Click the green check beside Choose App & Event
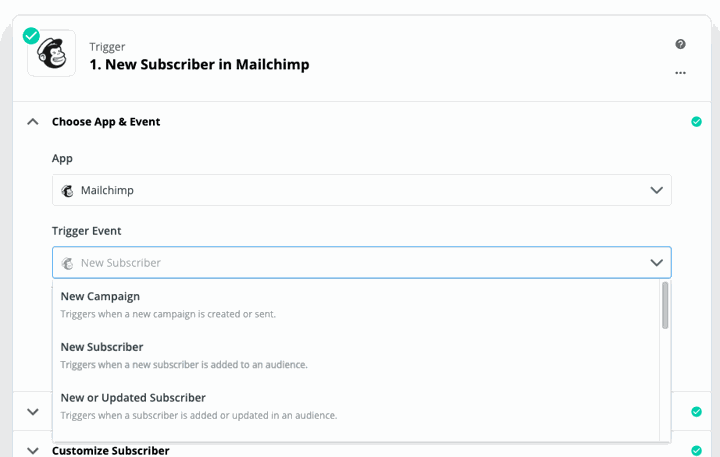Image resolution: width=720 pixels, height=457 pixels. click(x=697, y=122)
